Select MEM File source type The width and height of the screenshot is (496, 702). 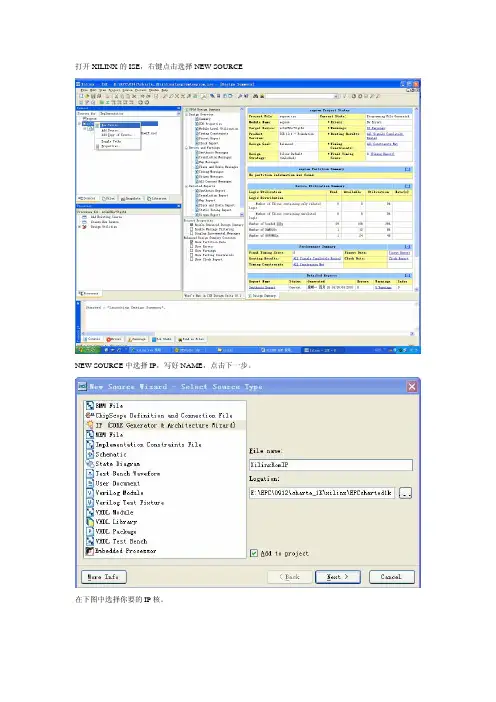pos(104,435)
